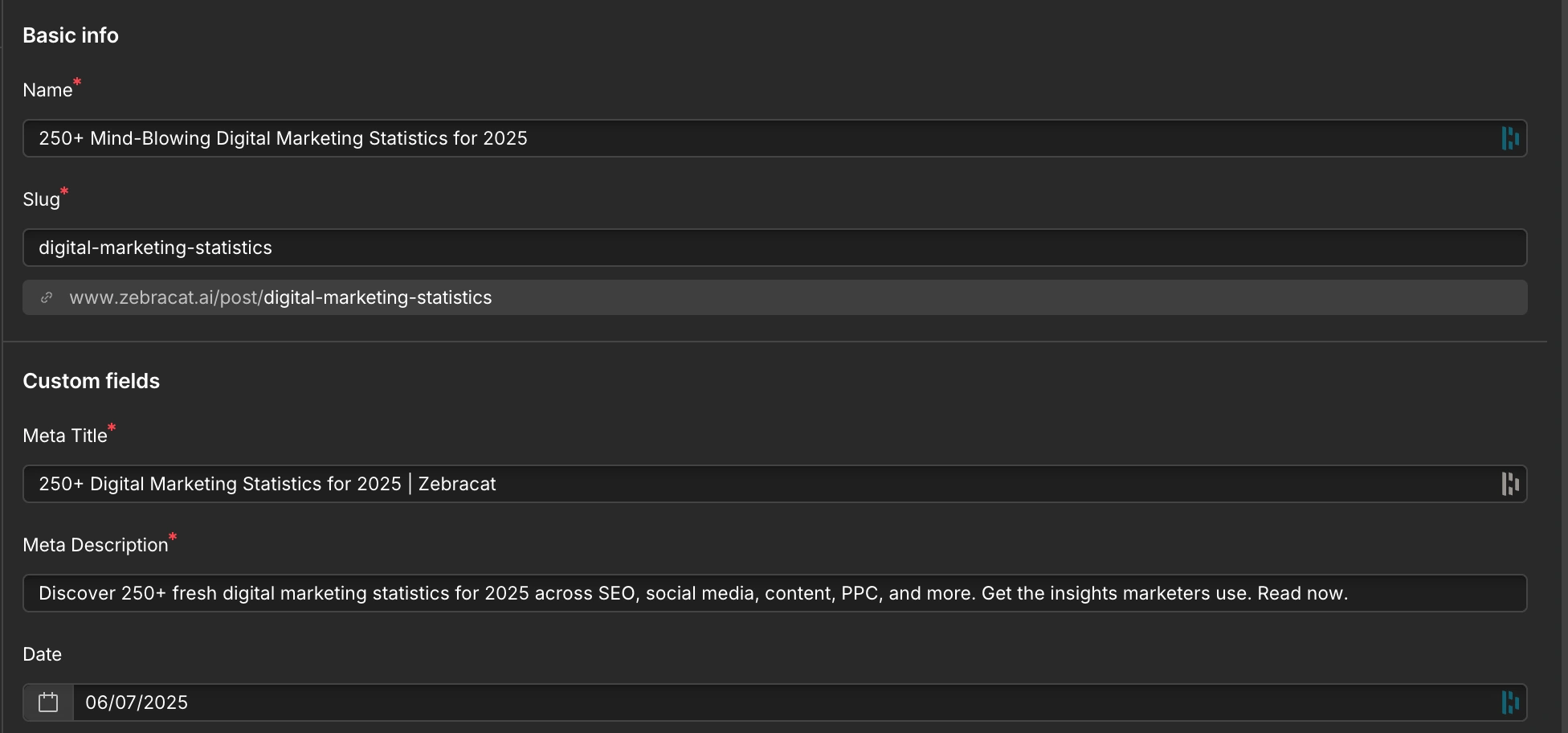Click the Meta Title label
Image resolution: width=1568 pixels, height=733 pixels.
click(x=65, y=436)
